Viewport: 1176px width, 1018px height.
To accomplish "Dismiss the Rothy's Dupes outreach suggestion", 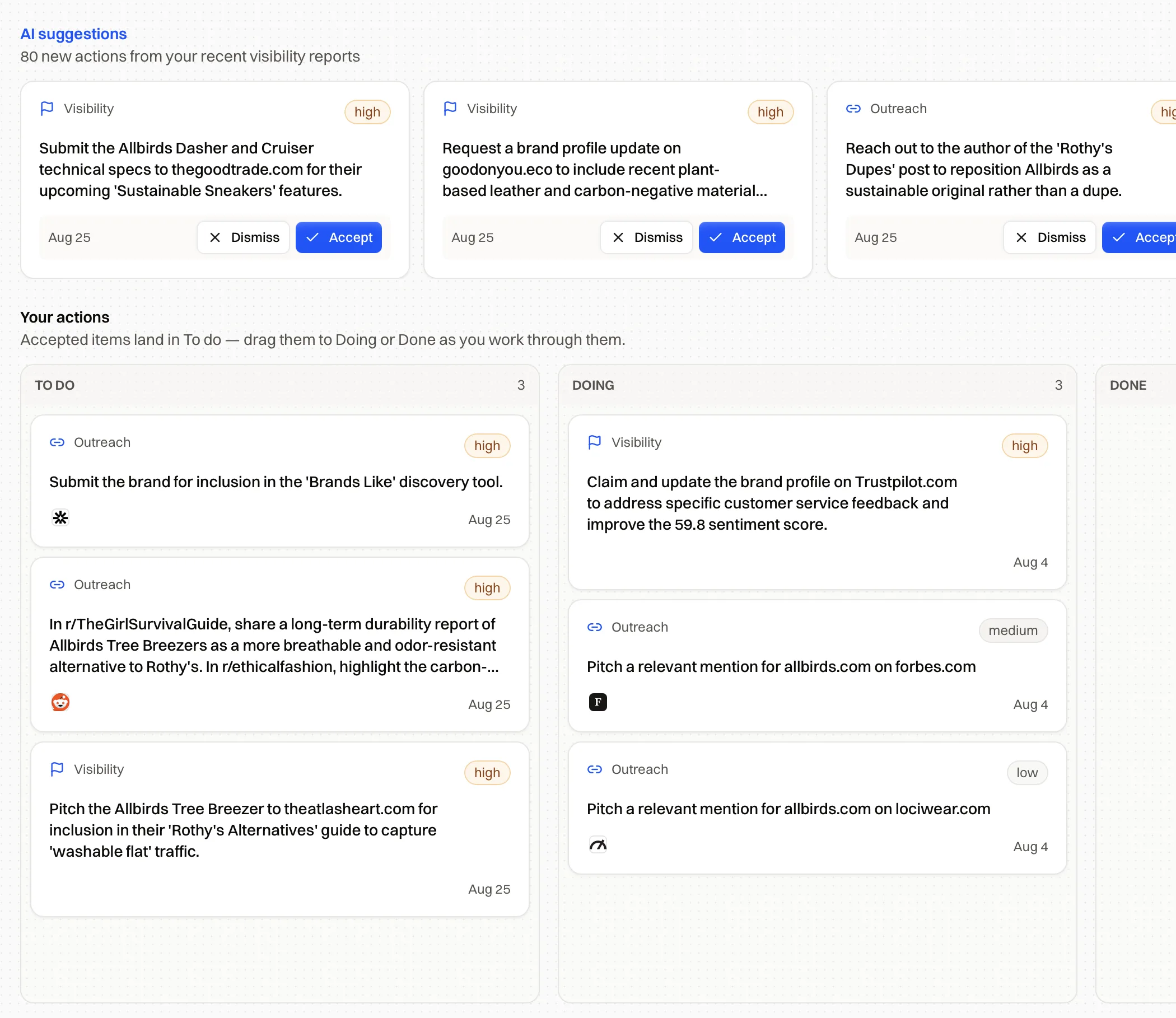I will [x=1049, y=237].
